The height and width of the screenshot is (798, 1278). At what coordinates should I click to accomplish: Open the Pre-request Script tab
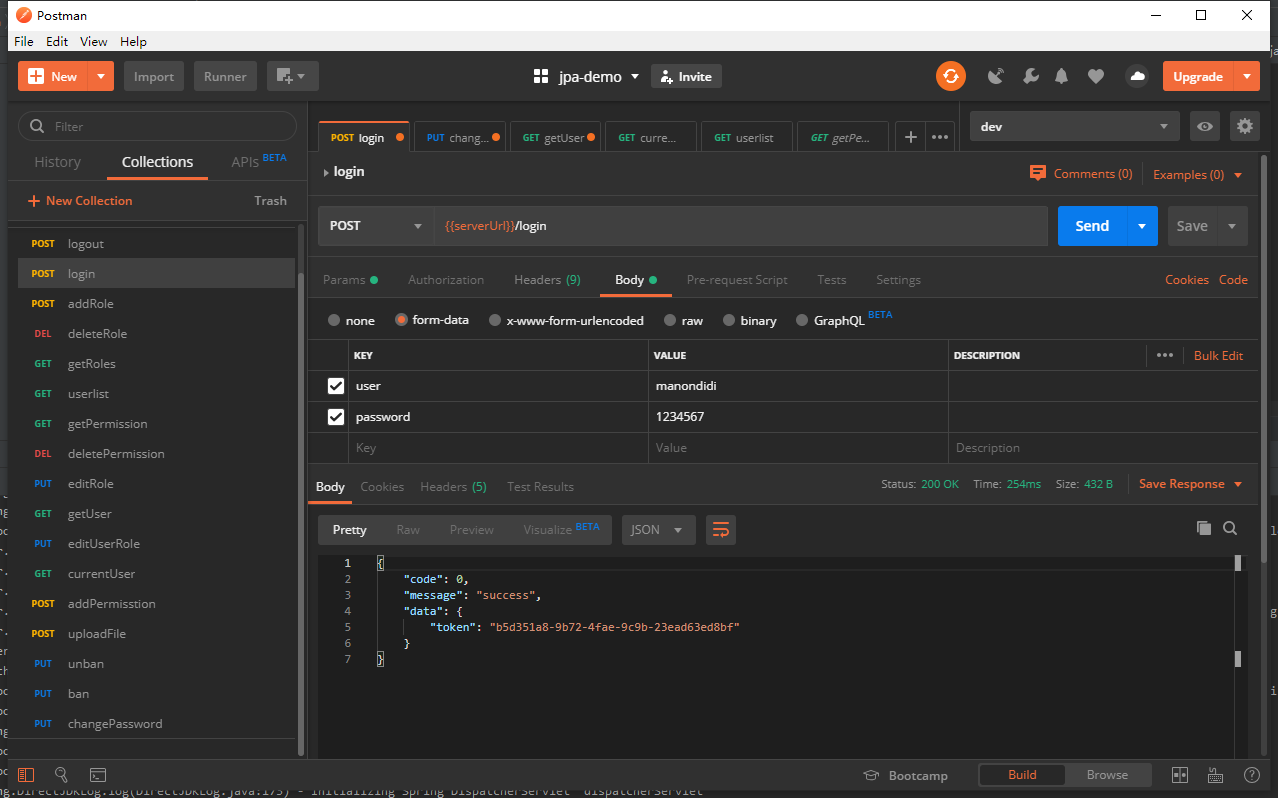coord(737,280)
